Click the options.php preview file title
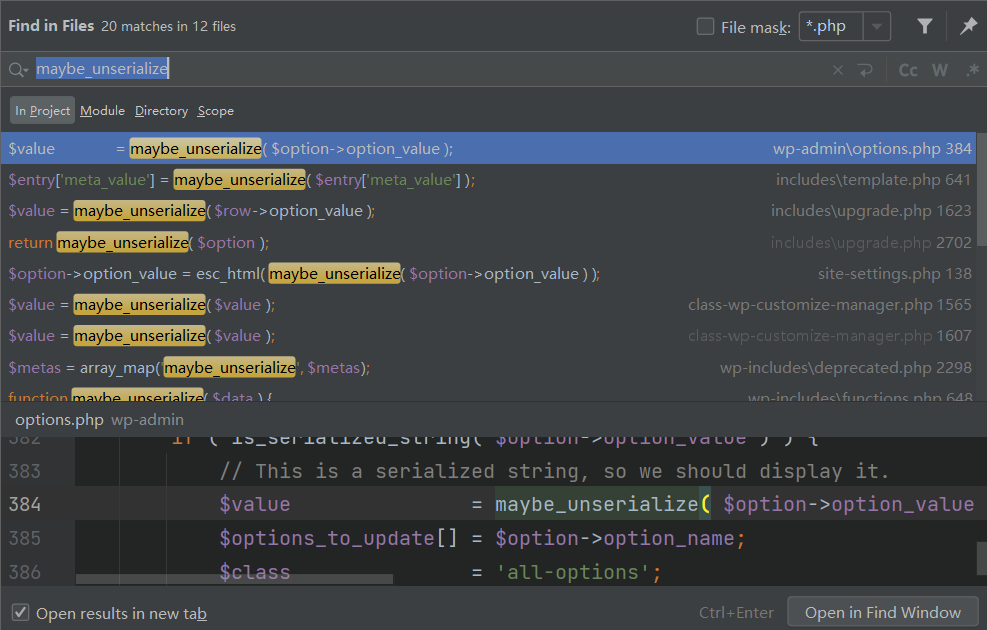The image size is (987, 630). coord(59,420)
